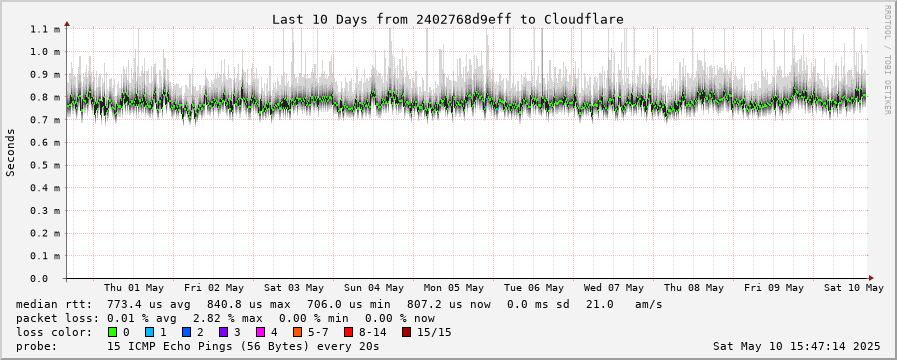This screenshot has height=360, width=897.
Task: Click the 'Sat 10 May' axis label
Action: (854, 288)
